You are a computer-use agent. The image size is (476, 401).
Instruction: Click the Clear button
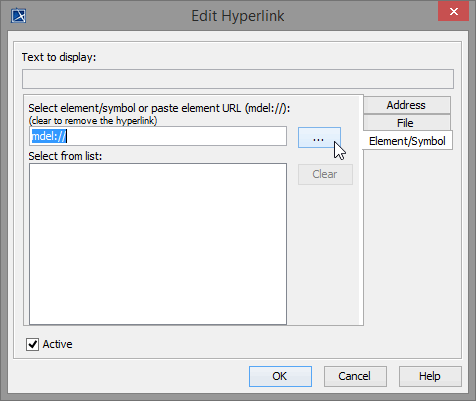click(x=325, y=174)
